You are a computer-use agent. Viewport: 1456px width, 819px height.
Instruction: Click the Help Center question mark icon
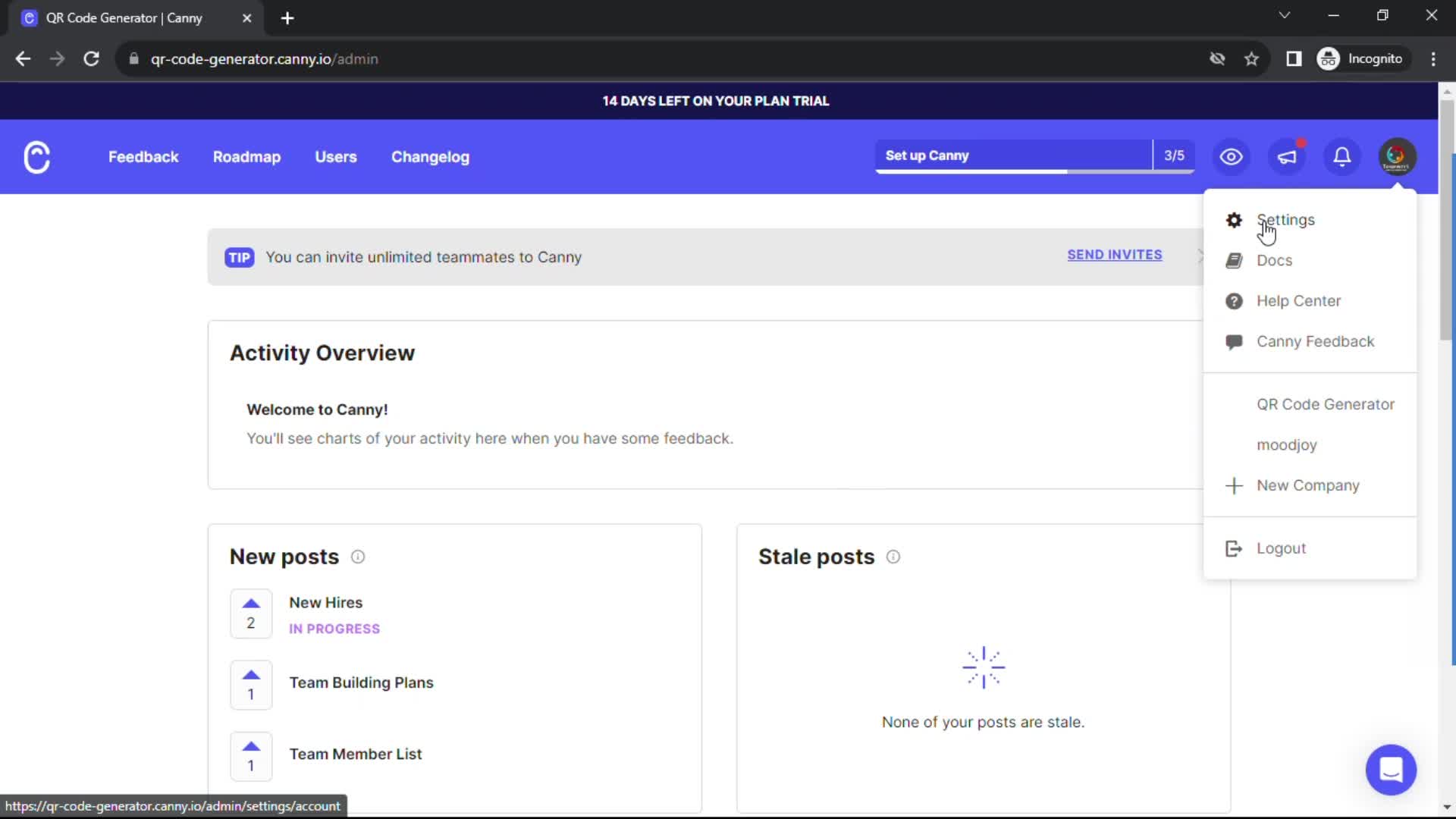pyautogui.click(x=1234, y=300)
